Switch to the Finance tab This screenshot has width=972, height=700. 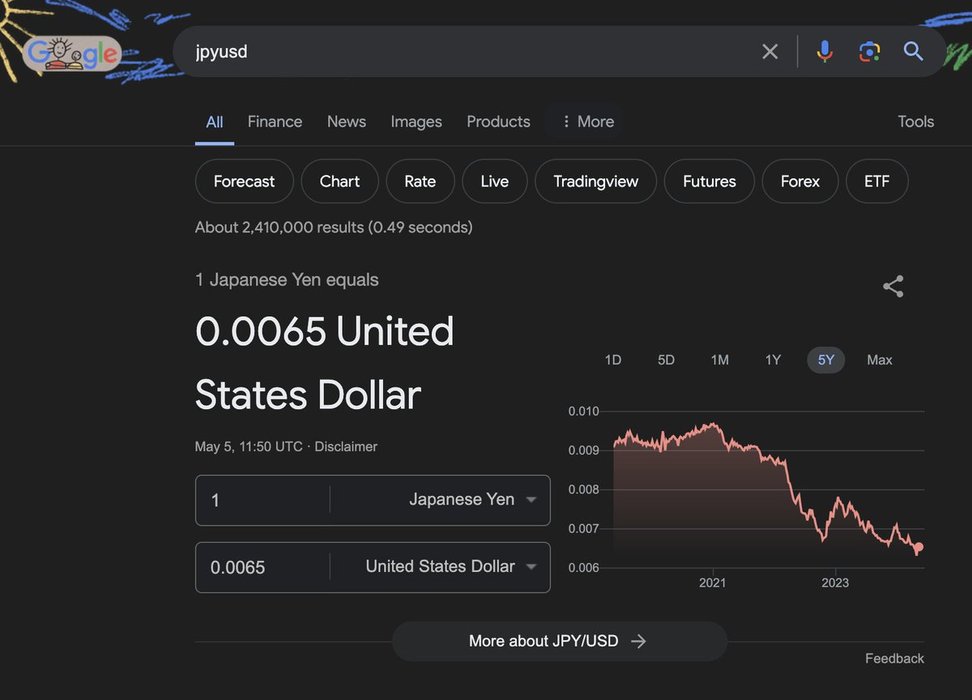pos(274,122)
